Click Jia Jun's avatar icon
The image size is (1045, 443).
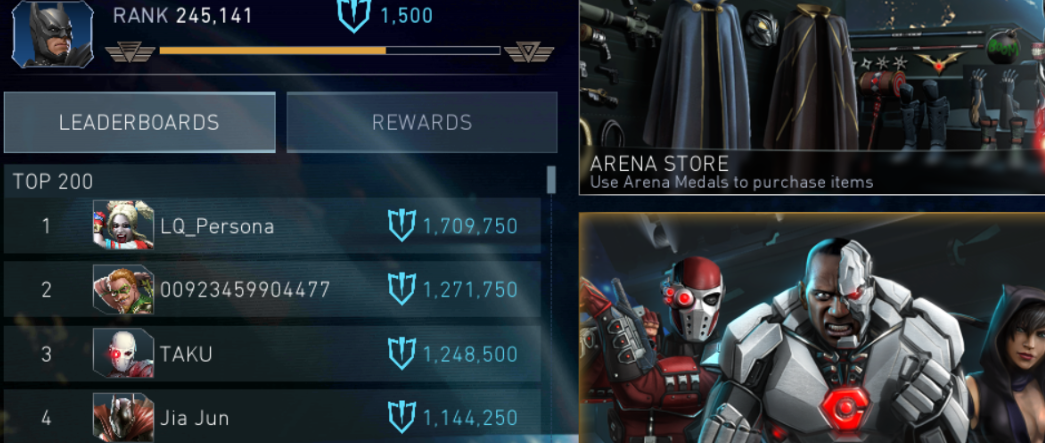click(123, 417)
